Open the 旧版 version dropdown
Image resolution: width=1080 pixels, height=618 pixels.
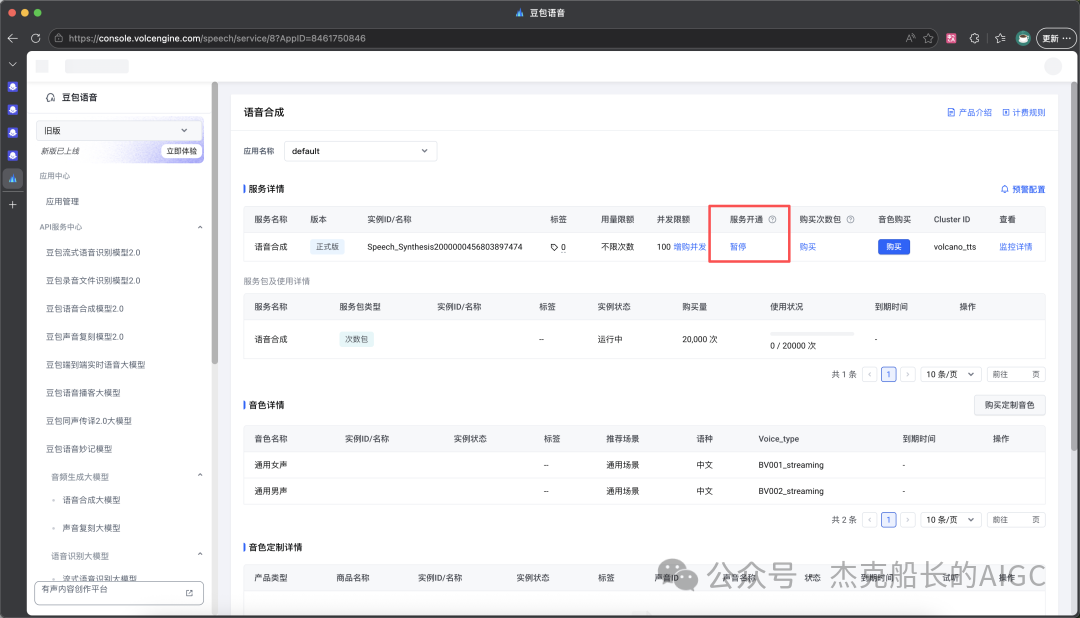click(x=119, y=130)
